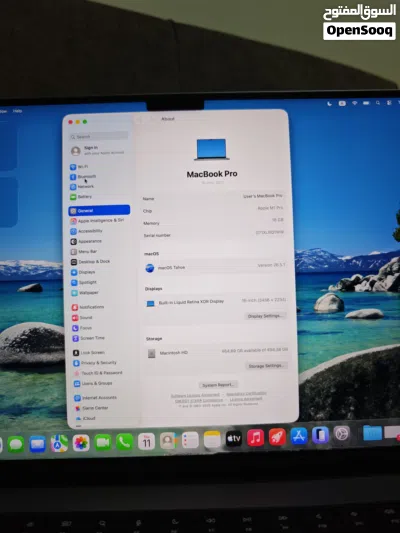Open the Software License Agreement link
The width and height of the screenshot is (400, 533).
pos(195,395)
